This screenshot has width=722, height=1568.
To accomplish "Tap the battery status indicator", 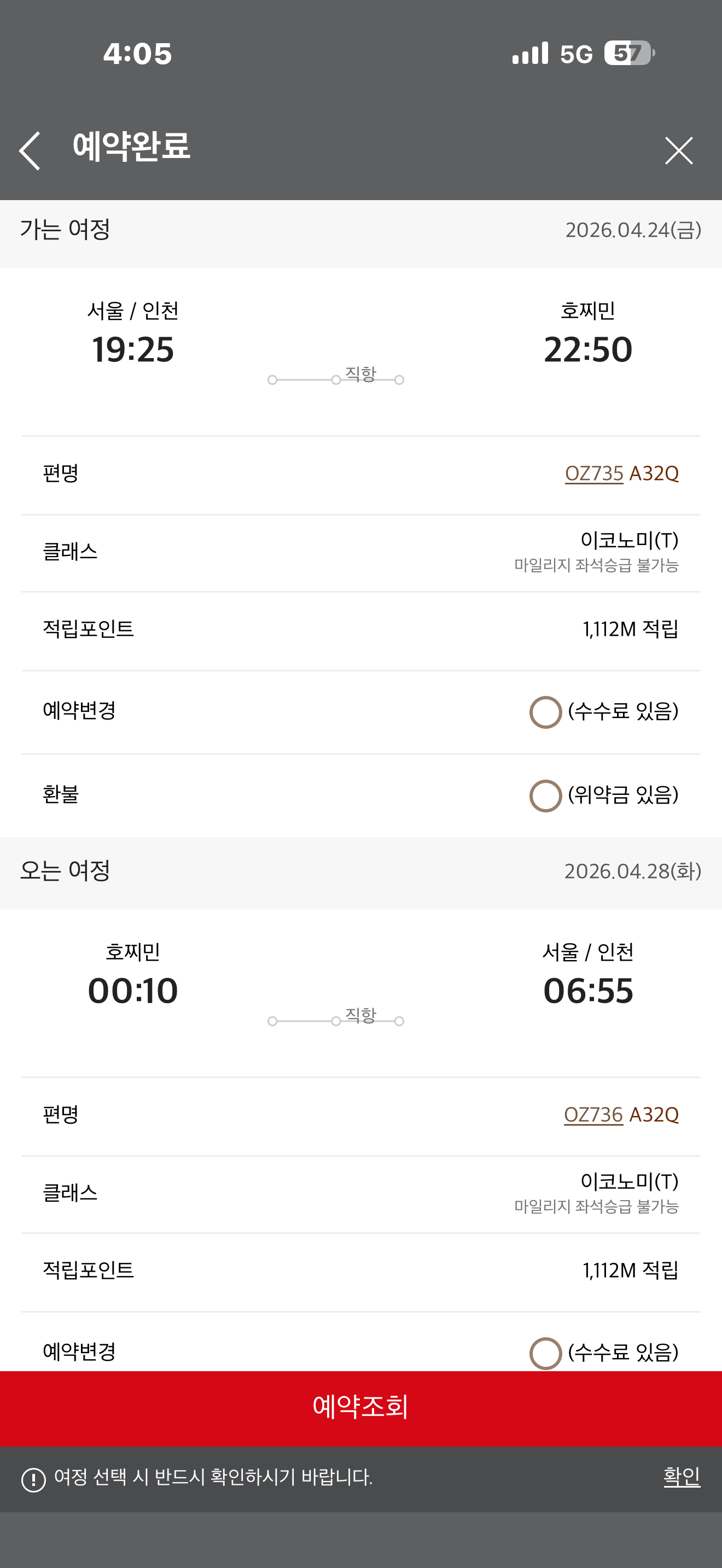I will [629, 54].
